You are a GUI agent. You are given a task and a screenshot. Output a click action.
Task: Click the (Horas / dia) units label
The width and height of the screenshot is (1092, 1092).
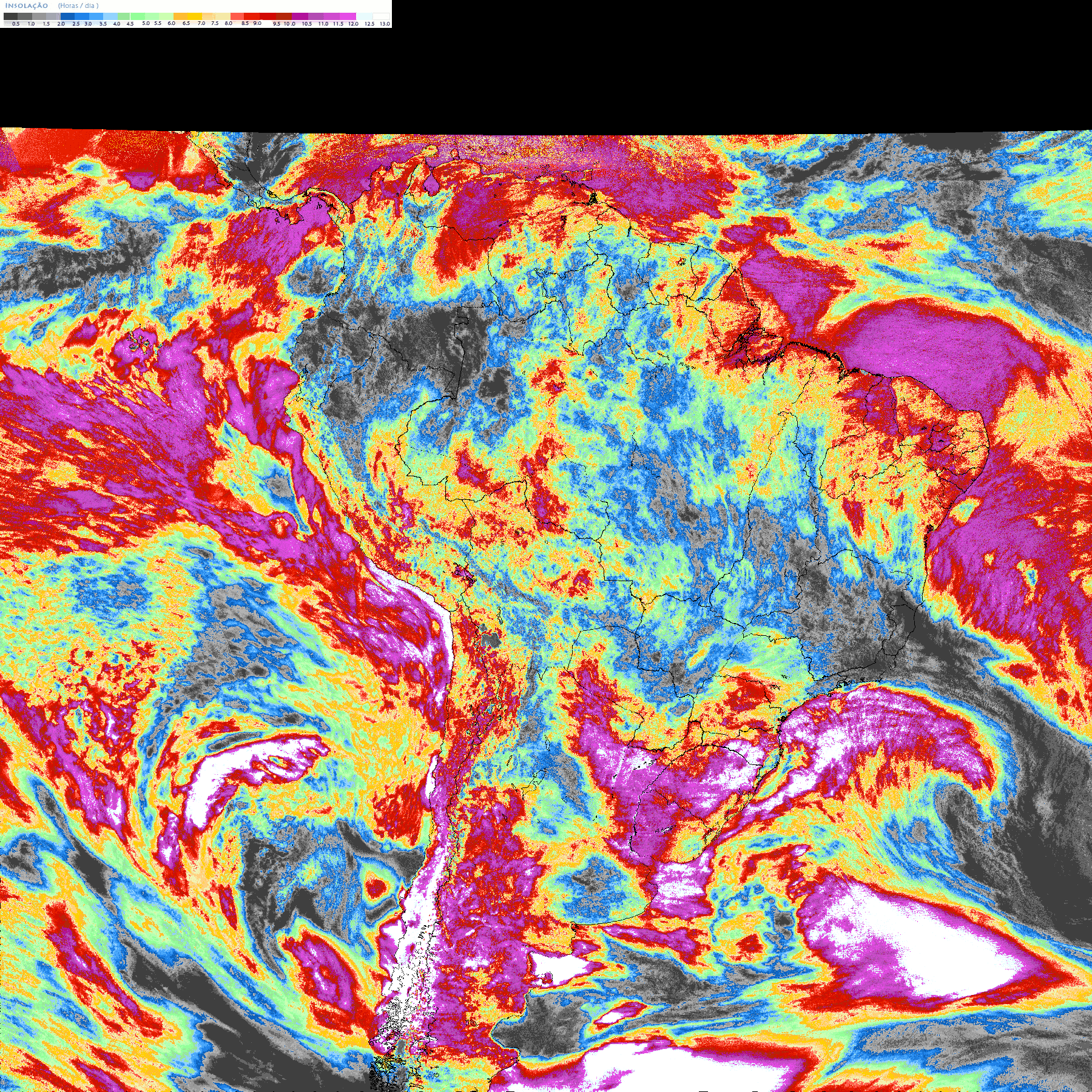click(78, 5)
